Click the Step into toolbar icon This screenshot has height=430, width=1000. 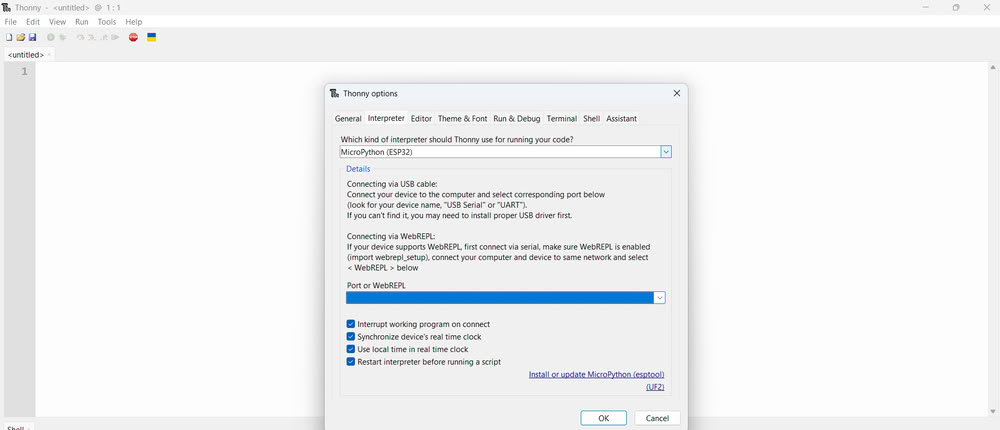92,37
